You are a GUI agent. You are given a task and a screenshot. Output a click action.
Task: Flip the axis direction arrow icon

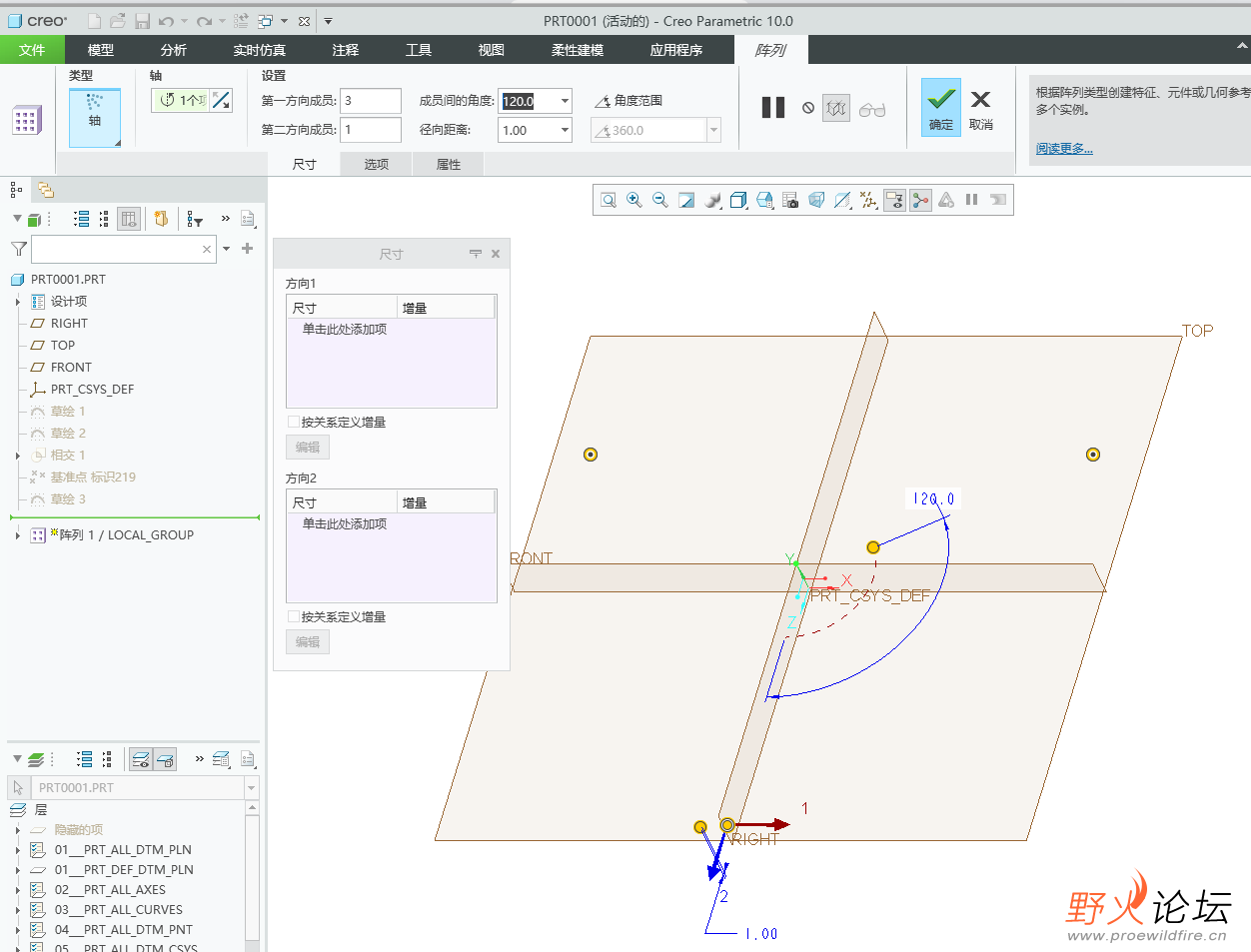tap(222, 100)
